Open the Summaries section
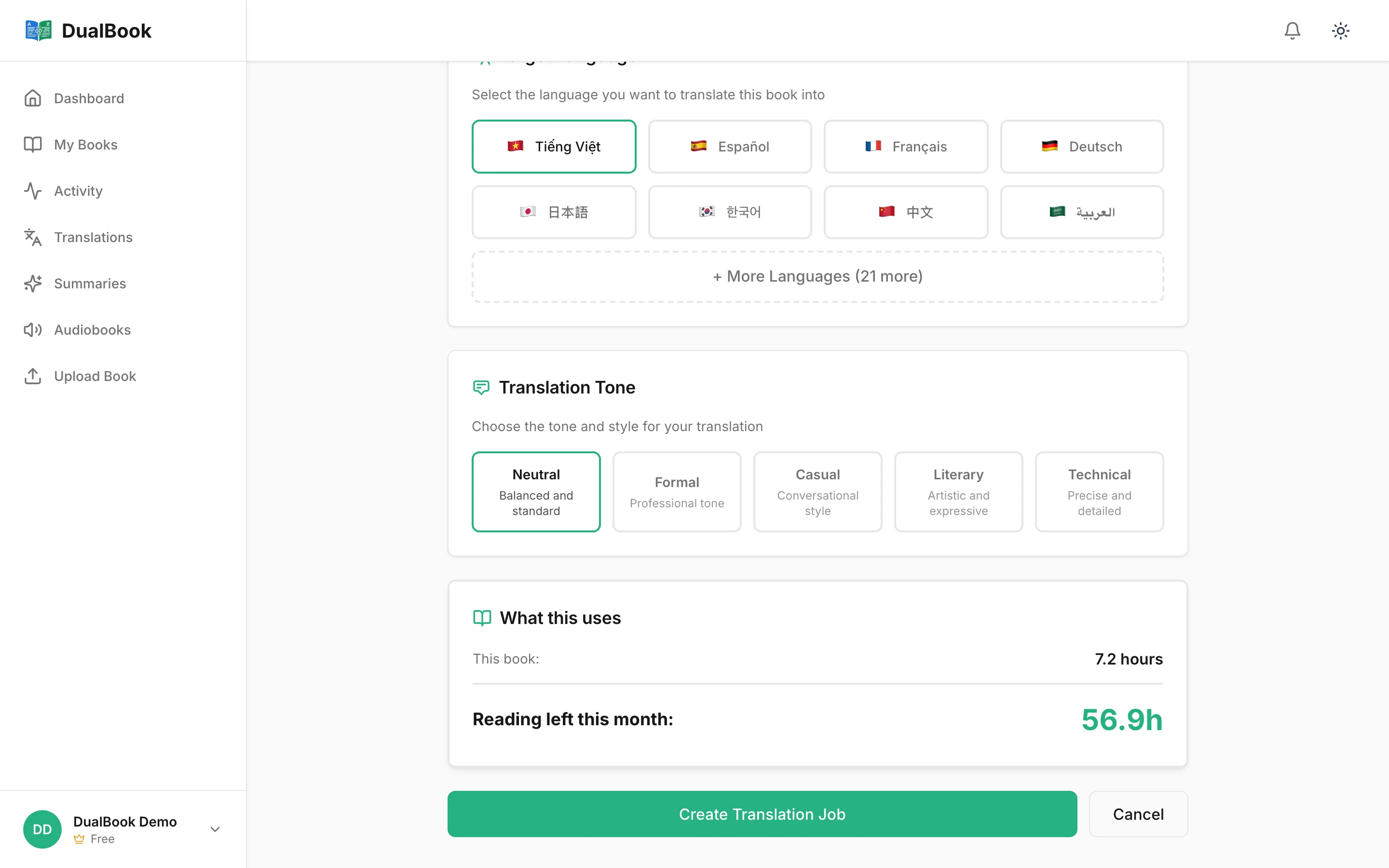 (123, 284)
